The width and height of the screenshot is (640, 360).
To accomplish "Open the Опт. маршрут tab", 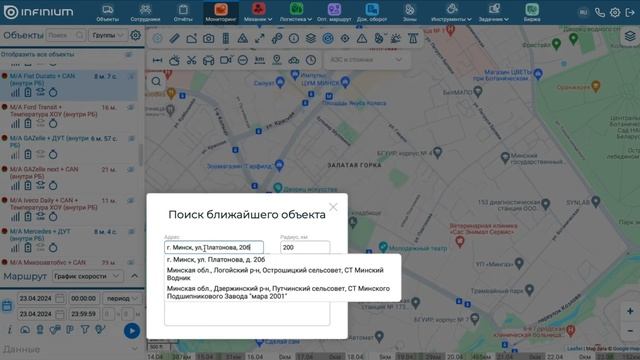I will pos(334,12).
